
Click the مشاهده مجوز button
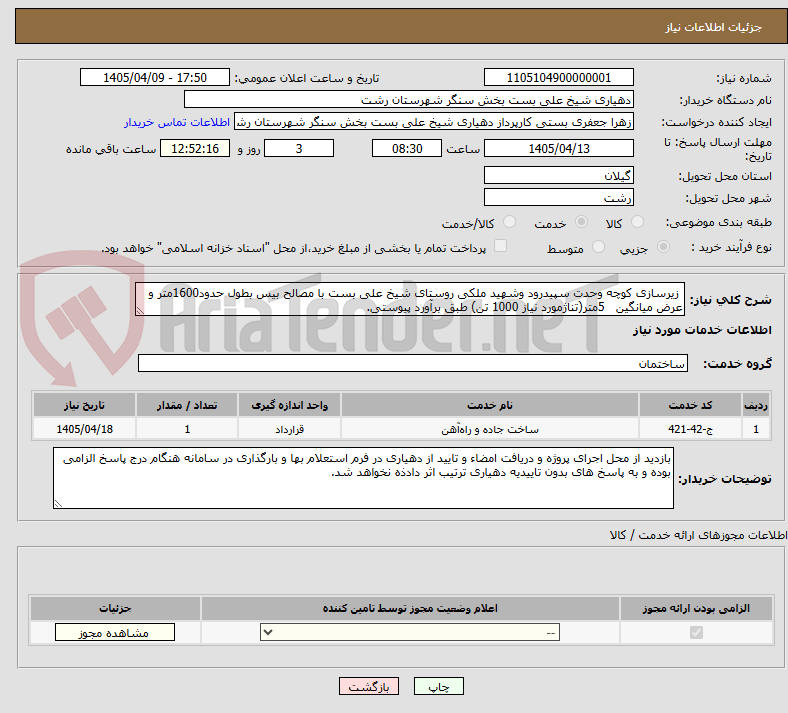click(x=115, y=633)
